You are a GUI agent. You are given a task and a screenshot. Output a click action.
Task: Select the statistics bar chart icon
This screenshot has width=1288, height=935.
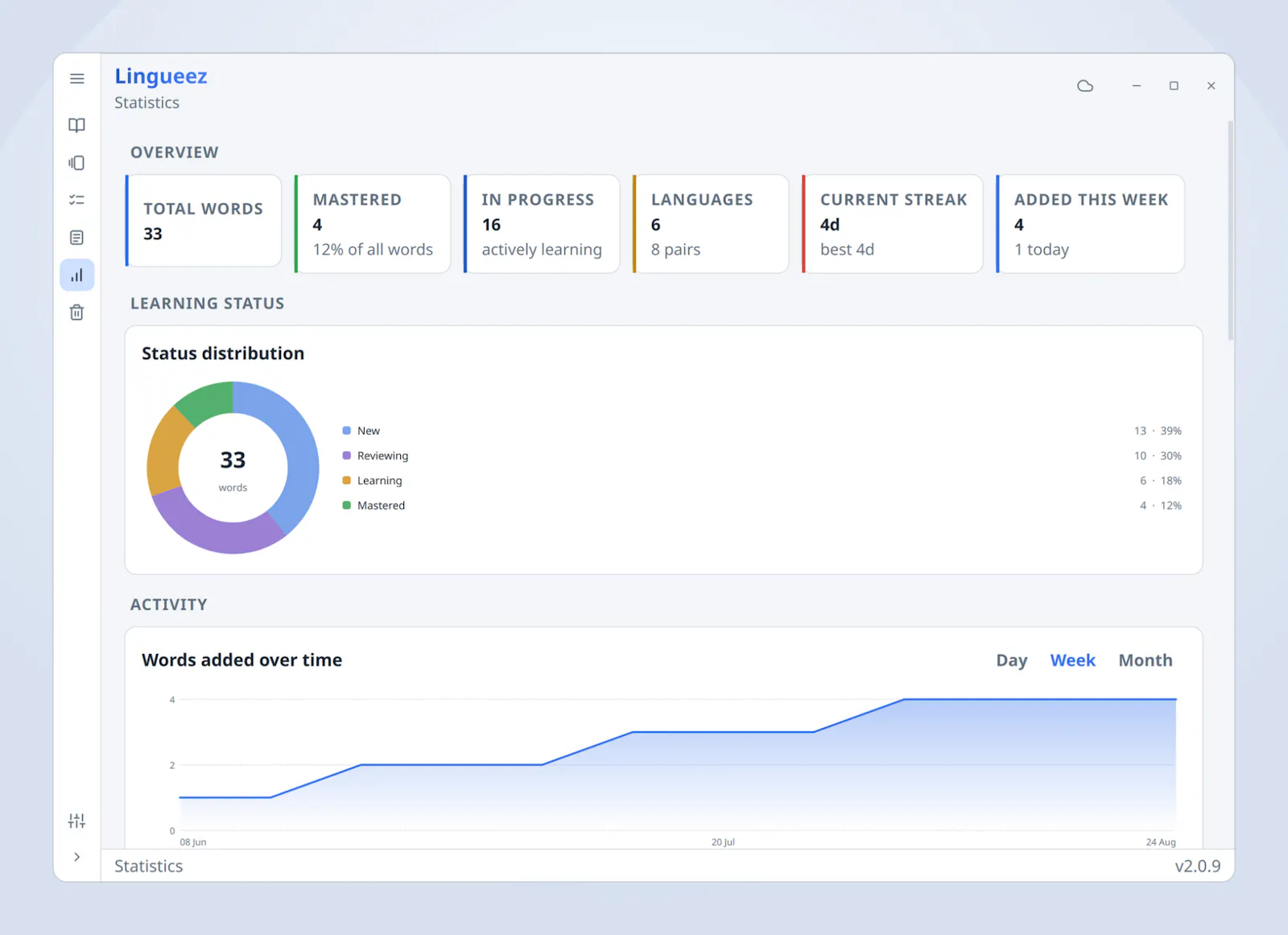(x=76, y=275)
